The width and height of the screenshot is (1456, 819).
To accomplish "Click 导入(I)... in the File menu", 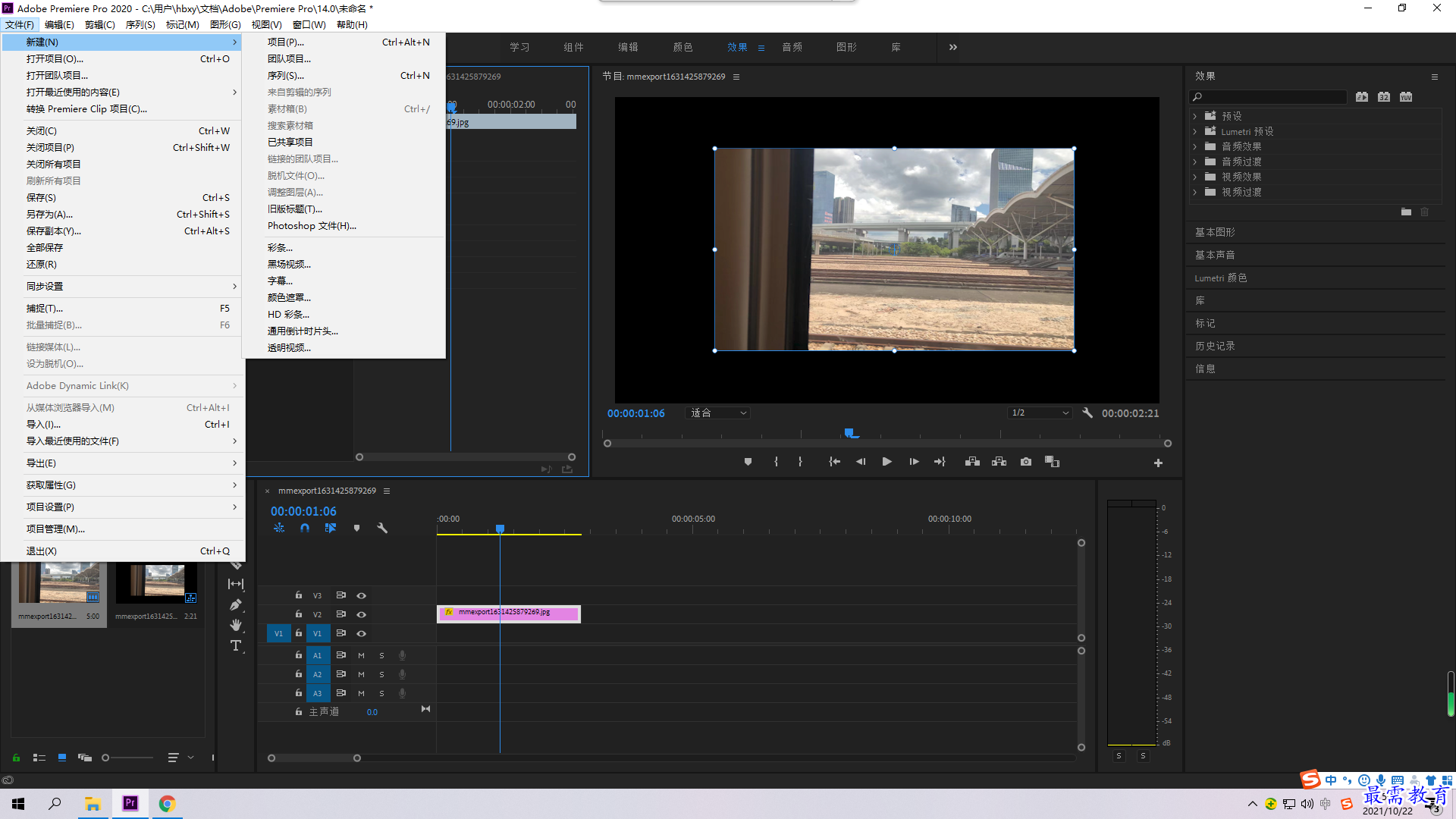I will (x=123, y=424).
